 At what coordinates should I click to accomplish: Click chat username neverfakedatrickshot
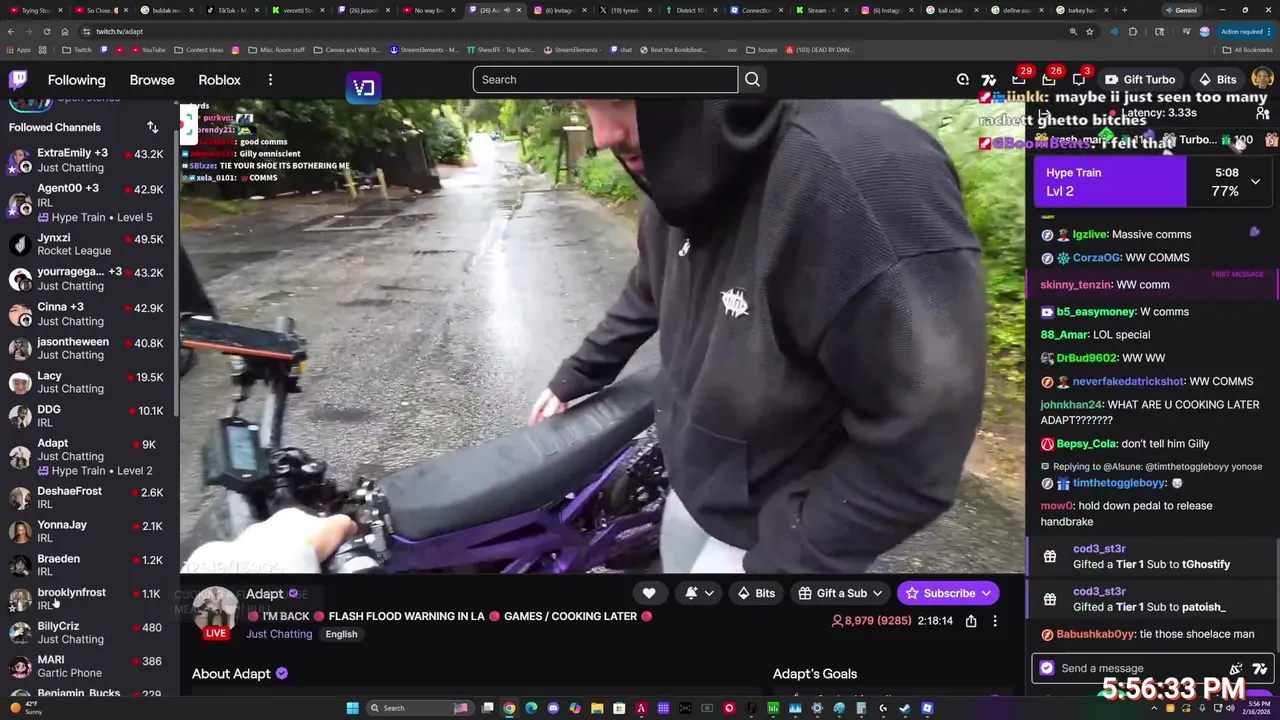[x=1128, y=381]
